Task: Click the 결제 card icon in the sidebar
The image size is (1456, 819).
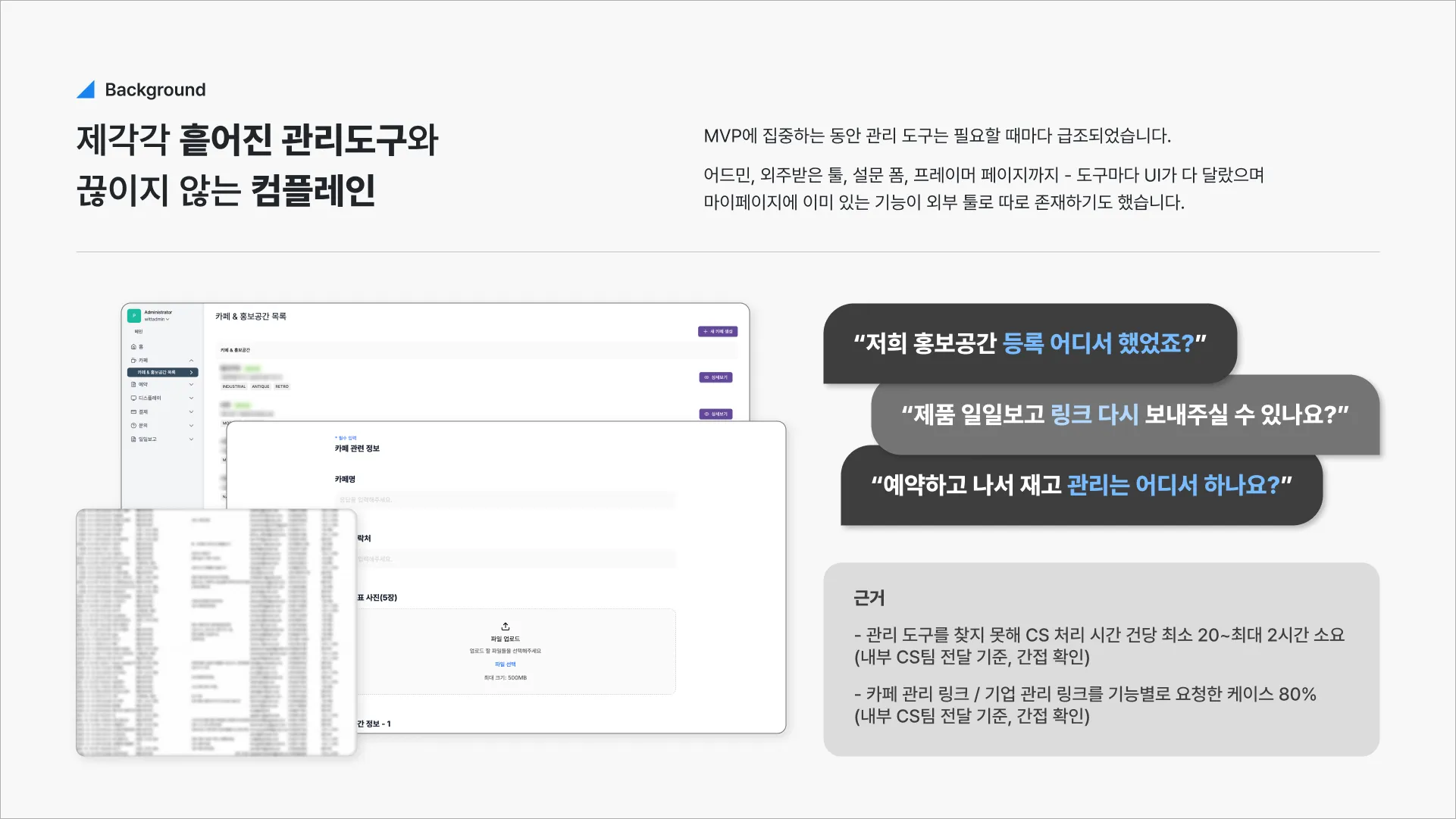Action: click(133, 412)
